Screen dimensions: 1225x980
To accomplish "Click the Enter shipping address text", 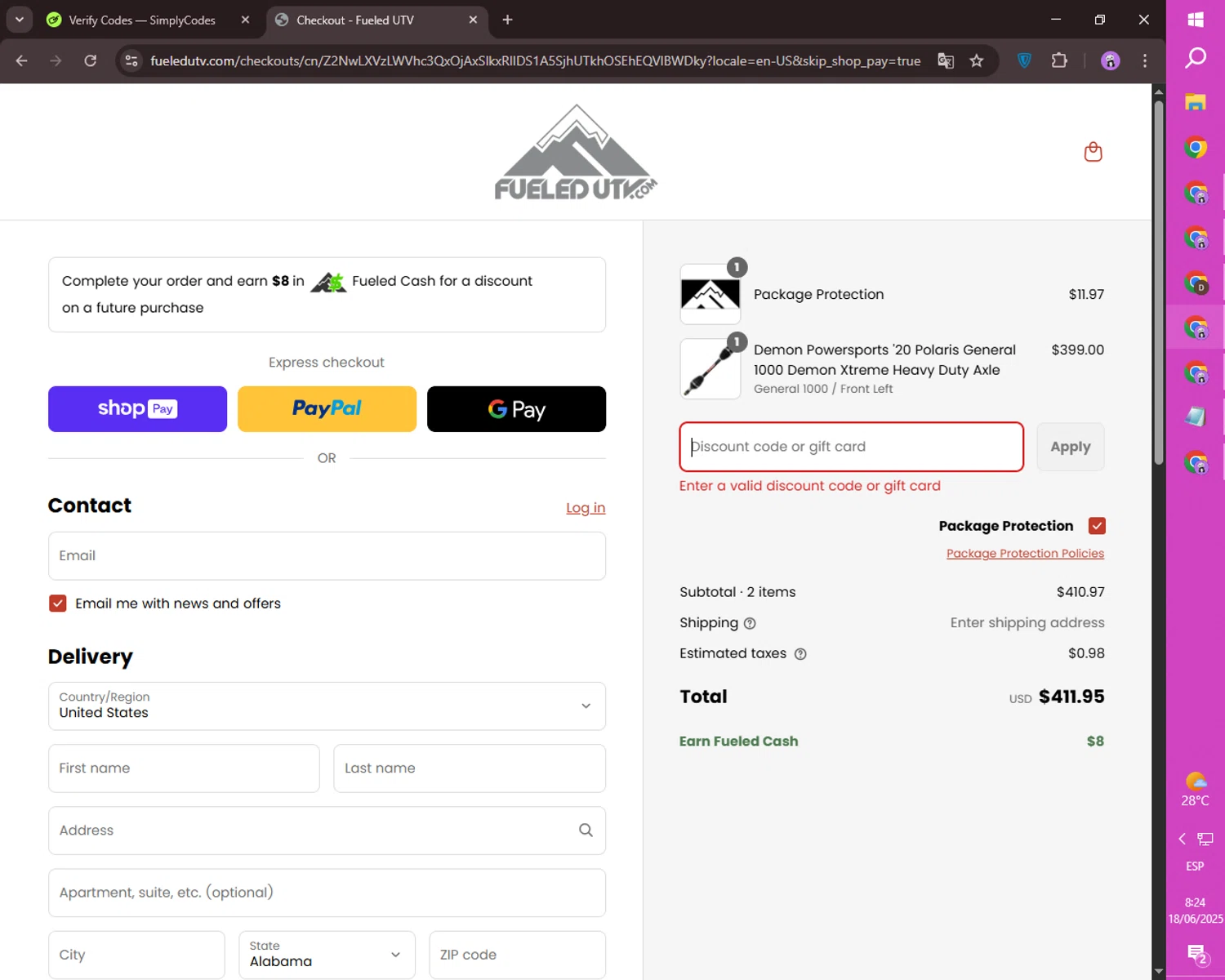I will coord(1027,623).
